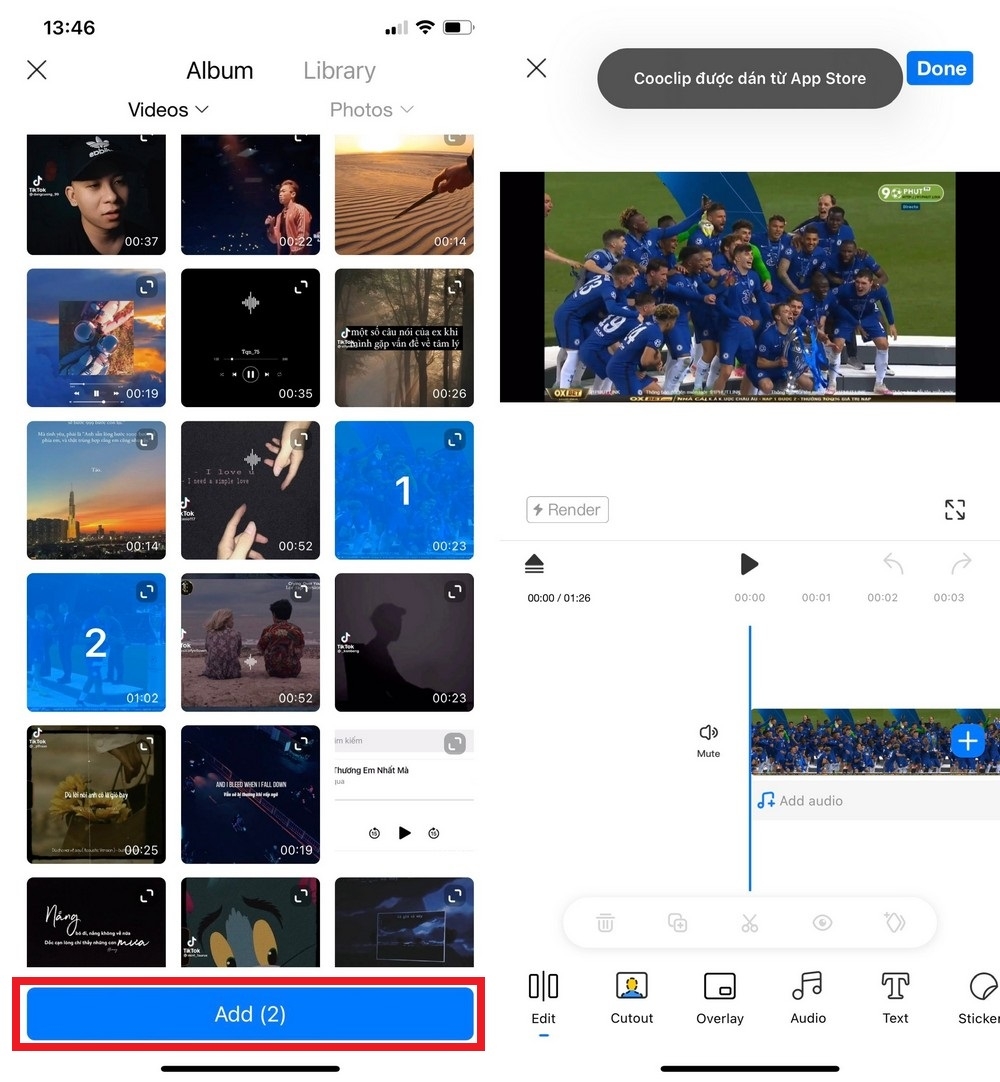Switch to the Library tab
The image size is (1000, 1082).
point(340,70)
